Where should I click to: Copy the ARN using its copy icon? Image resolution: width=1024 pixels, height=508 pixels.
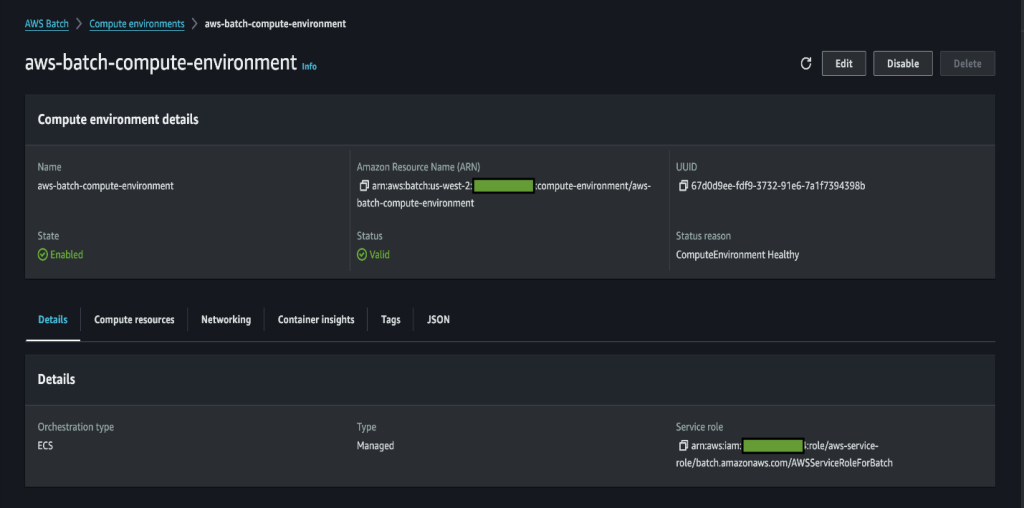click(364, 186)
